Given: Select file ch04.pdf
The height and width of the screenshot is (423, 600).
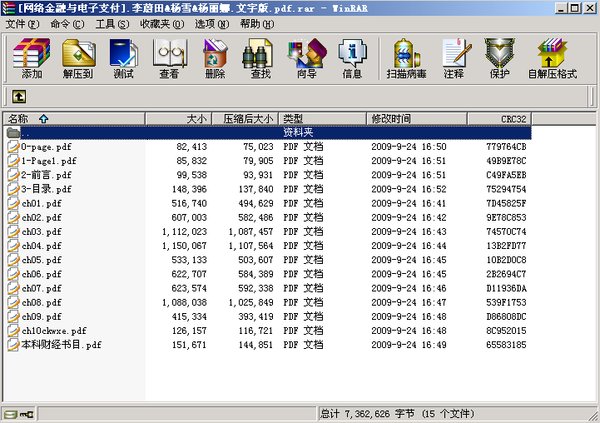Looking at the screenshot, I should click(x=41, y=246).
